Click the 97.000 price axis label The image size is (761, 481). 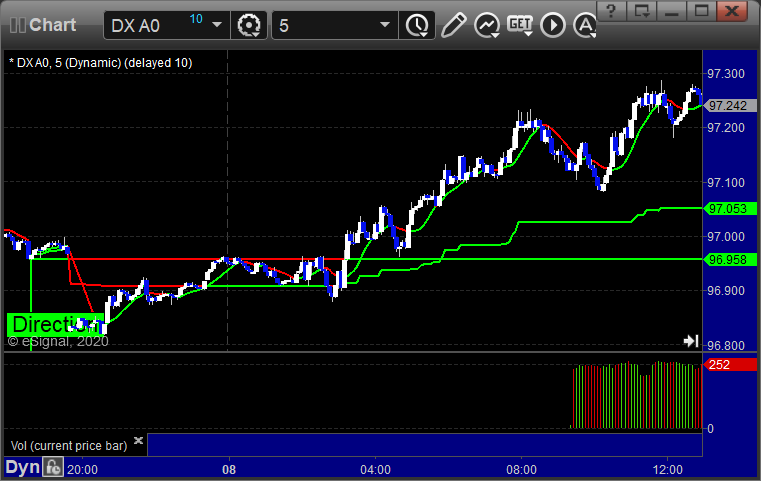coord(726,237)
